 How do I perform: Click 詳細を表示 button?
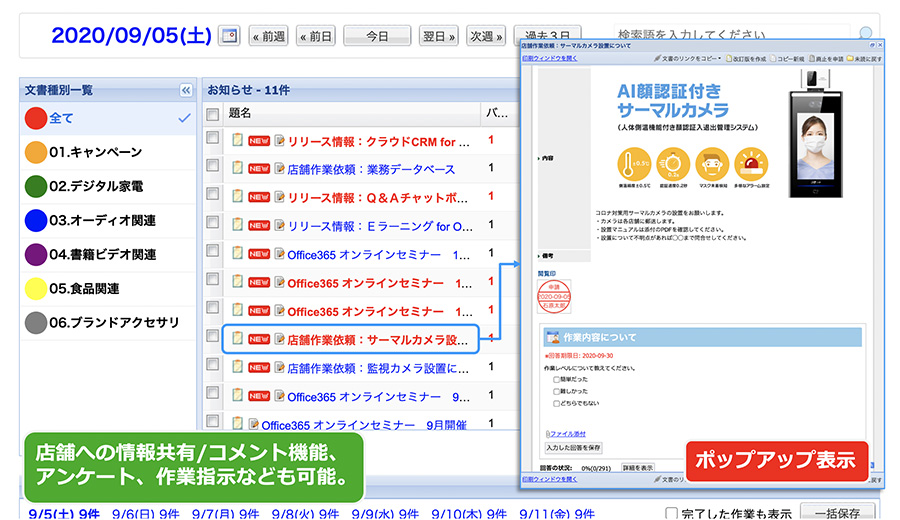click(638, 468)
